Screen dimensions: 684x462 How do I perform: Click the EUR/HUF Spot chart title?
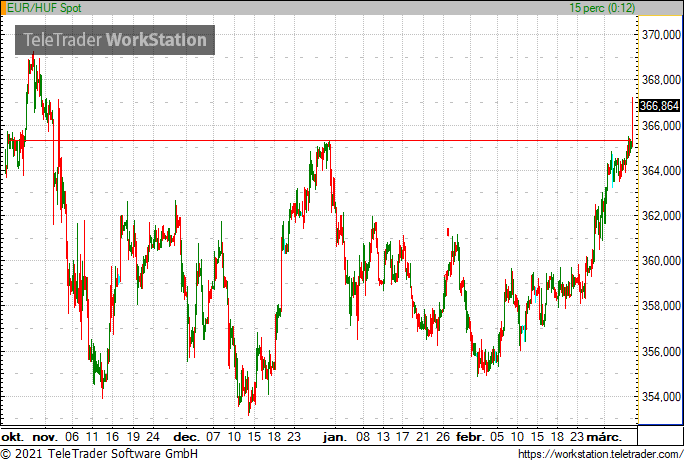[44, 8]
